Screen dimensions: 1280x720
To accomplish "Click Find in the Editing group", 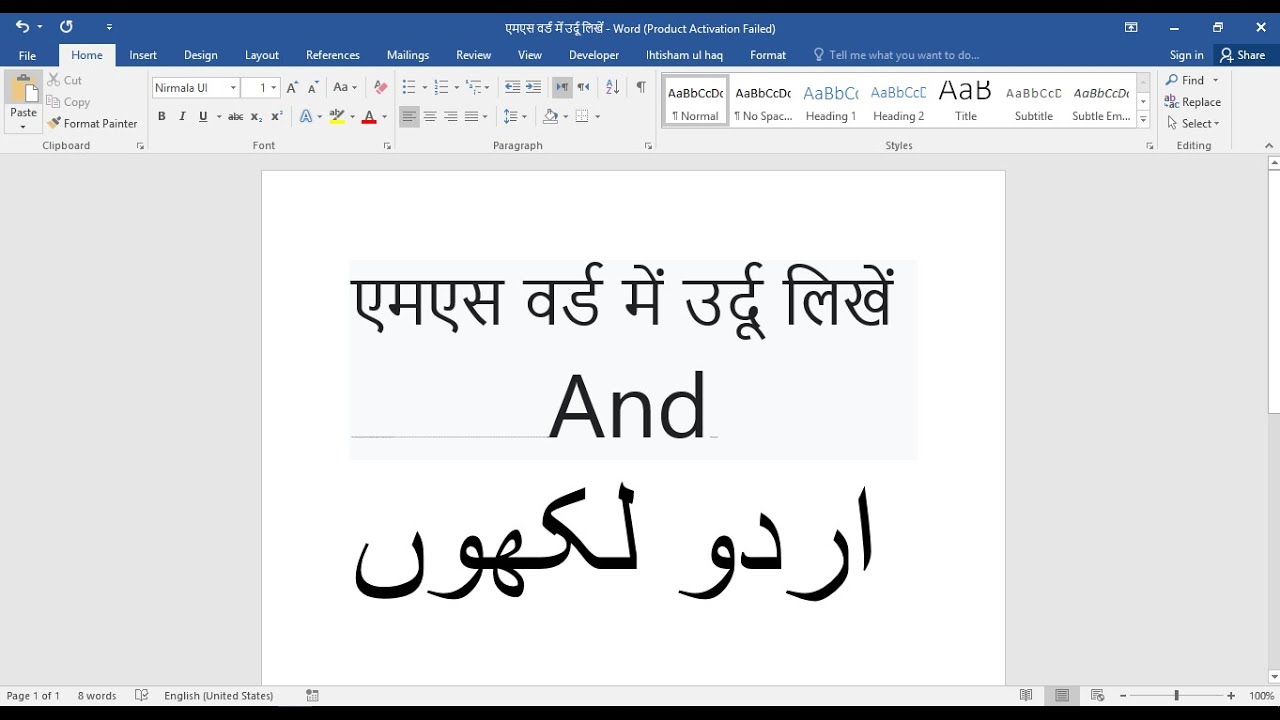I will coord(1186,80).
